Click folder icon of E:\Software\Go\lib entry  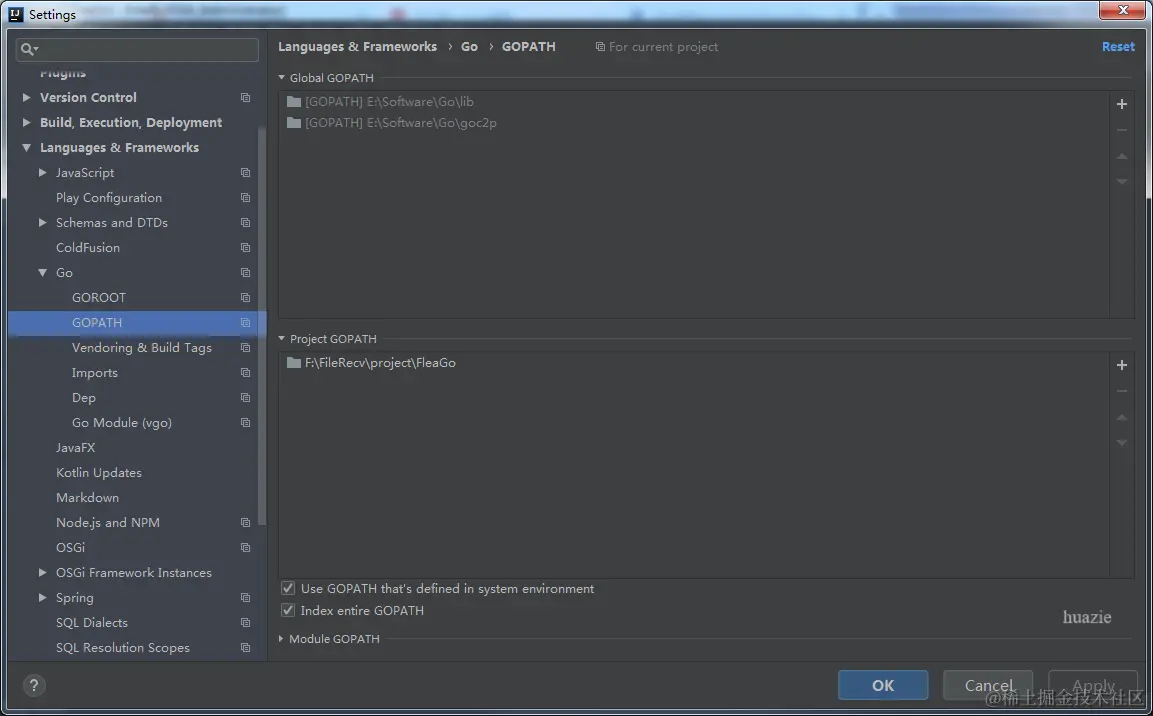[x=294, y=101]
